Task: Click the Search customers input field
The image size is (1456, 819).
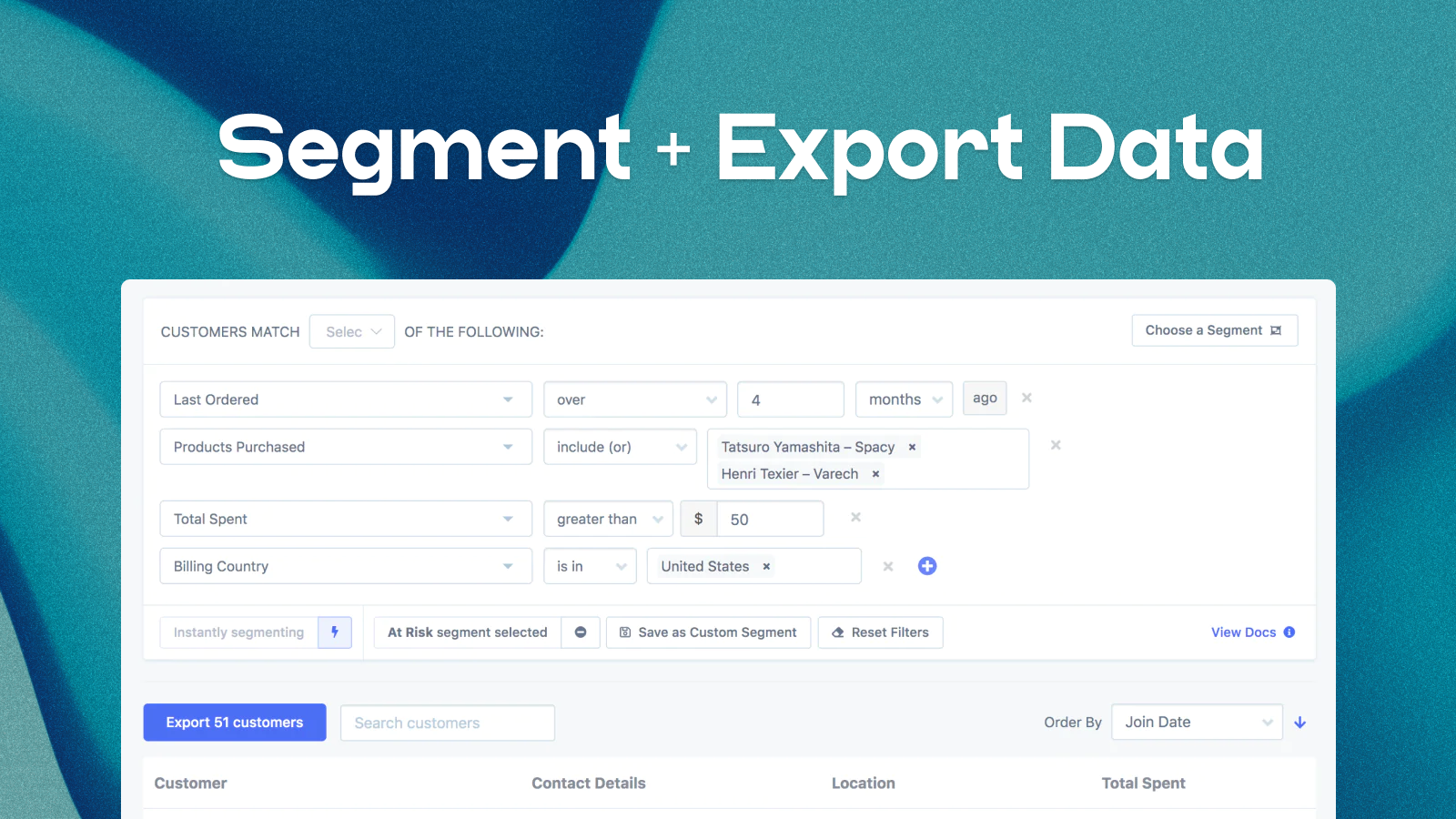Action: pyautogui.click(x=447, y=722)
